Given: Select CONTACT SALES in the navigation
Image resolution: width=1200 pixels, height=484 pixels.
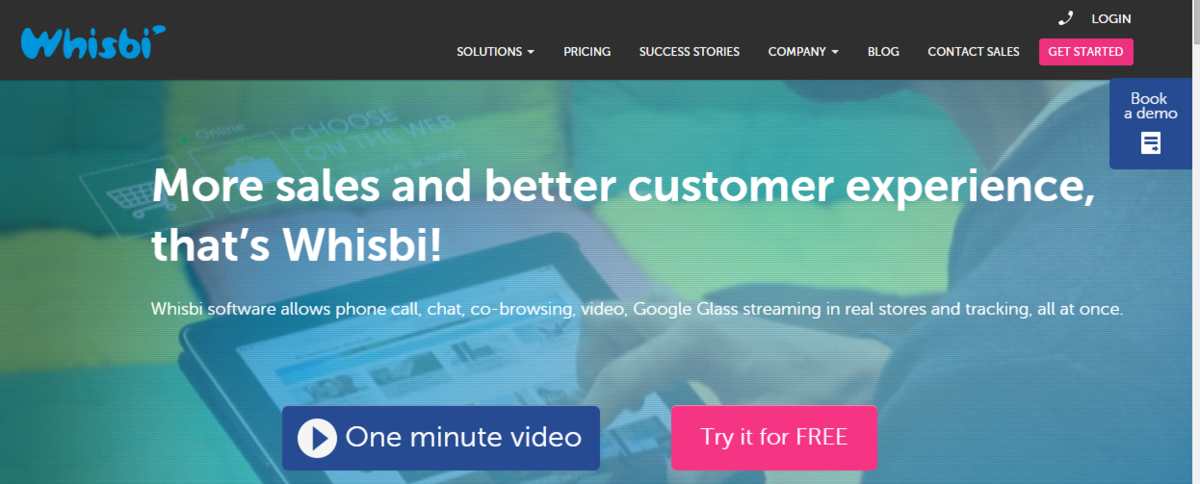Looking at the screenshot, I should point(973,51).
